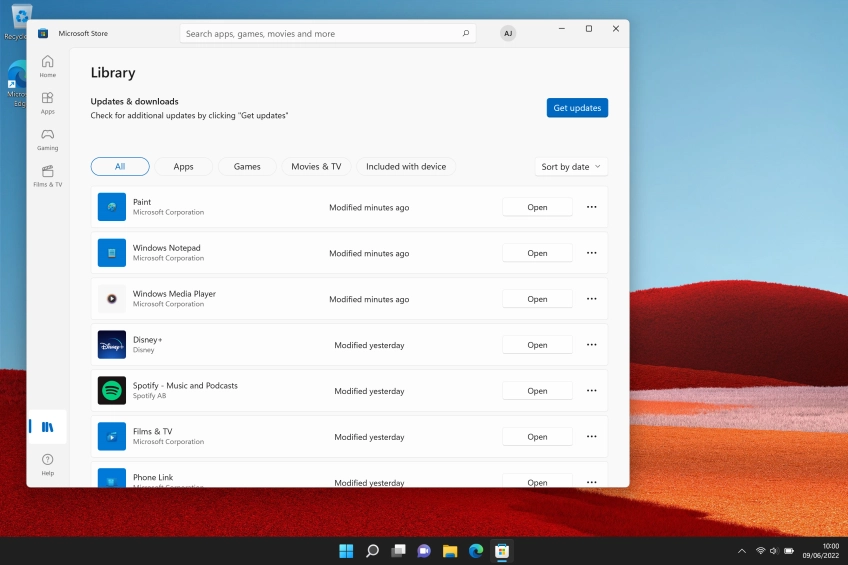This screenshot has height=565, width=848.
Task: Open Windows Start menu on taskbar
Action: [346, 551]
